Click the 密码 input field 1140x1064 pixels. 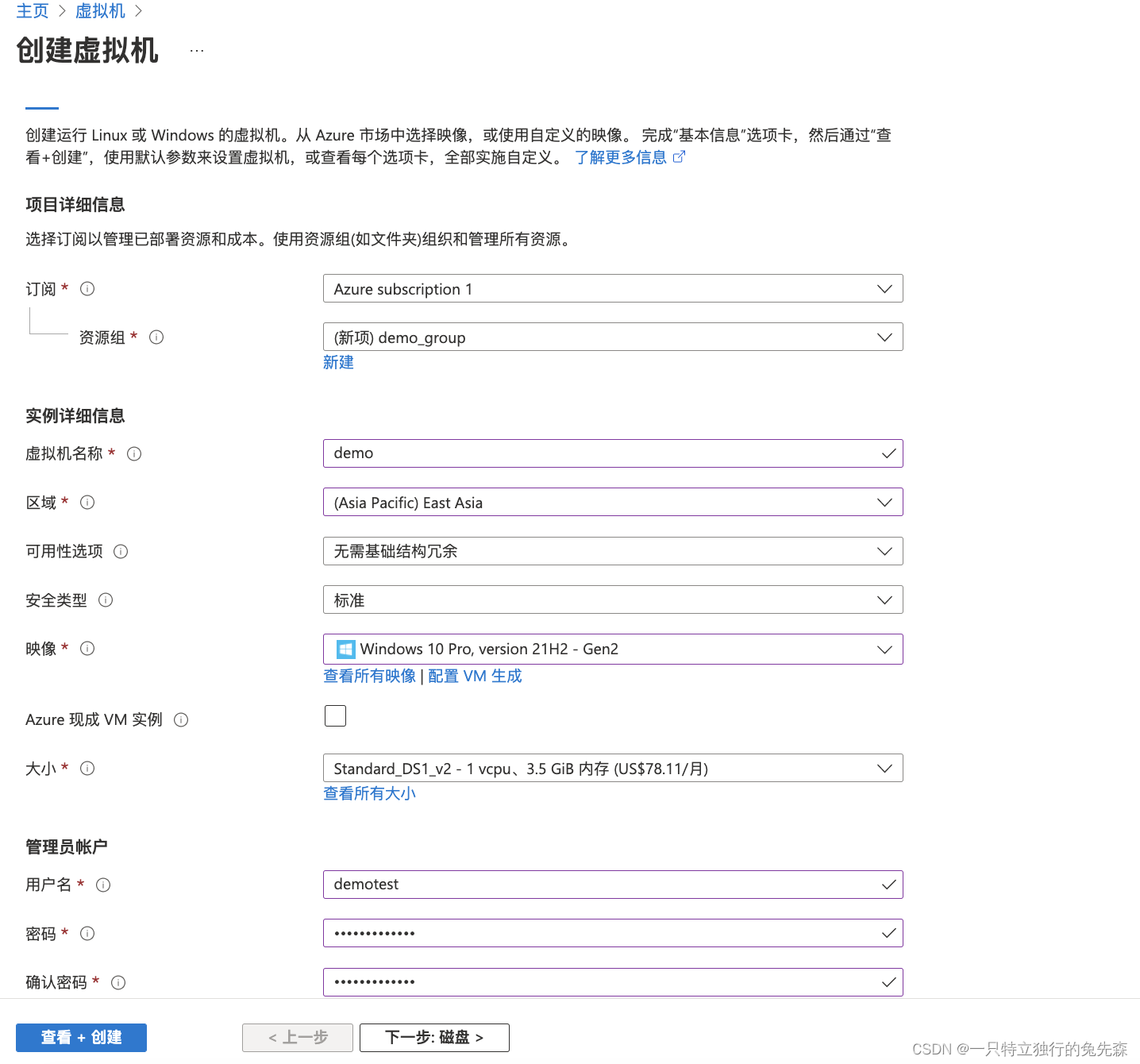pyautogui.click(x=613, y=933)
